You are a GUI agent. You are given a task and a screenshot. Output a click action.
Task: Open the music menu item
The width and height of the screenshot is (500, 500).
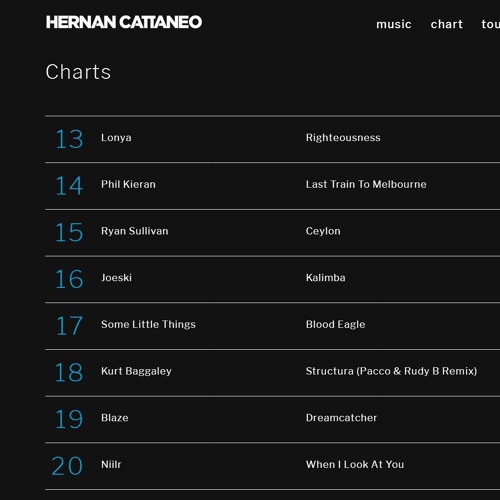point(394,24)
